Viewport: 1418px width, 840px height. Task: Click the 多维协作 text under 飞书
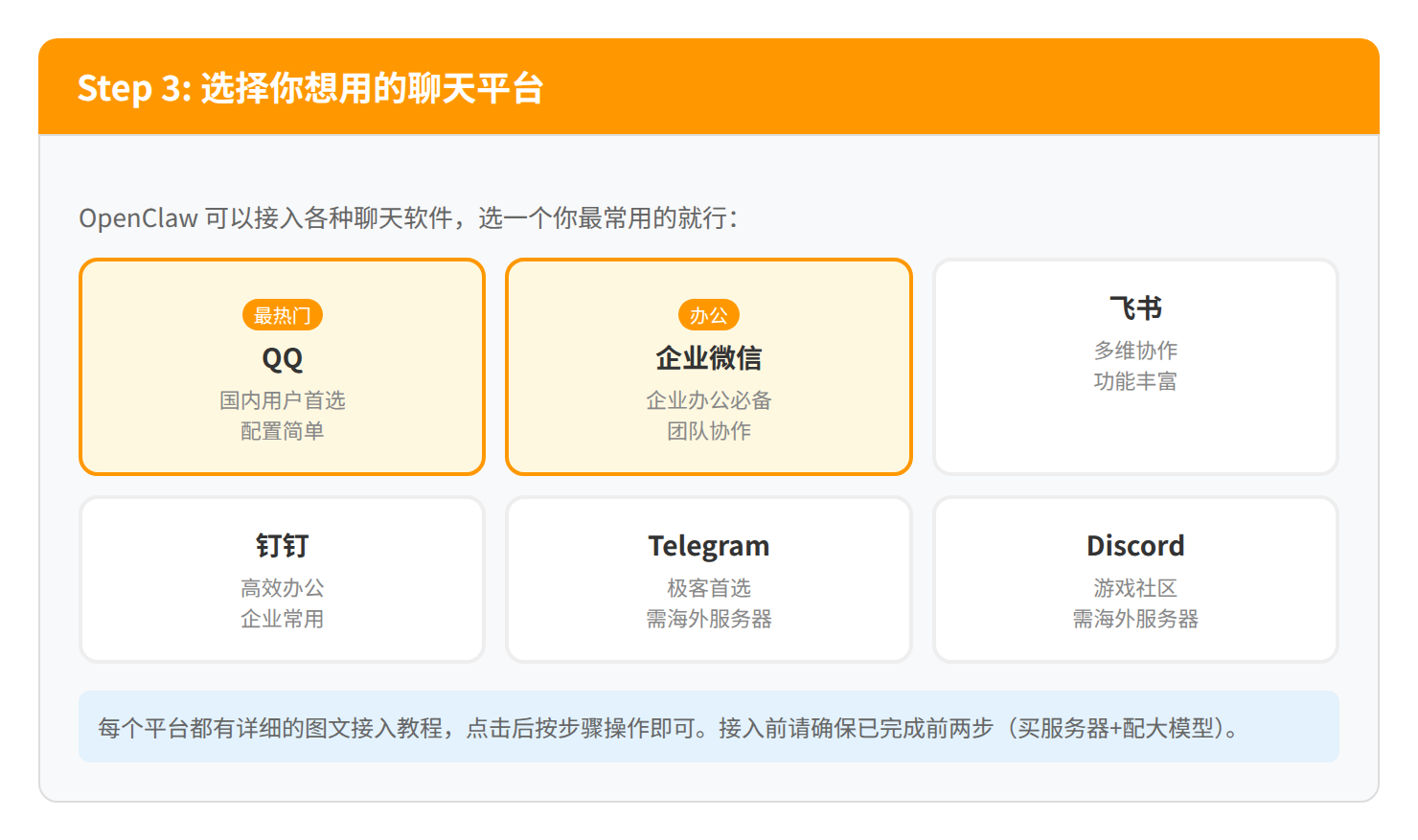pos(1135,351)
